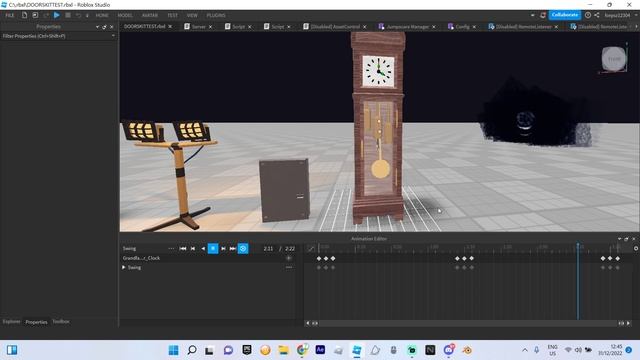
Task: Select the last summary keyframe diamond
Action: 618,258
